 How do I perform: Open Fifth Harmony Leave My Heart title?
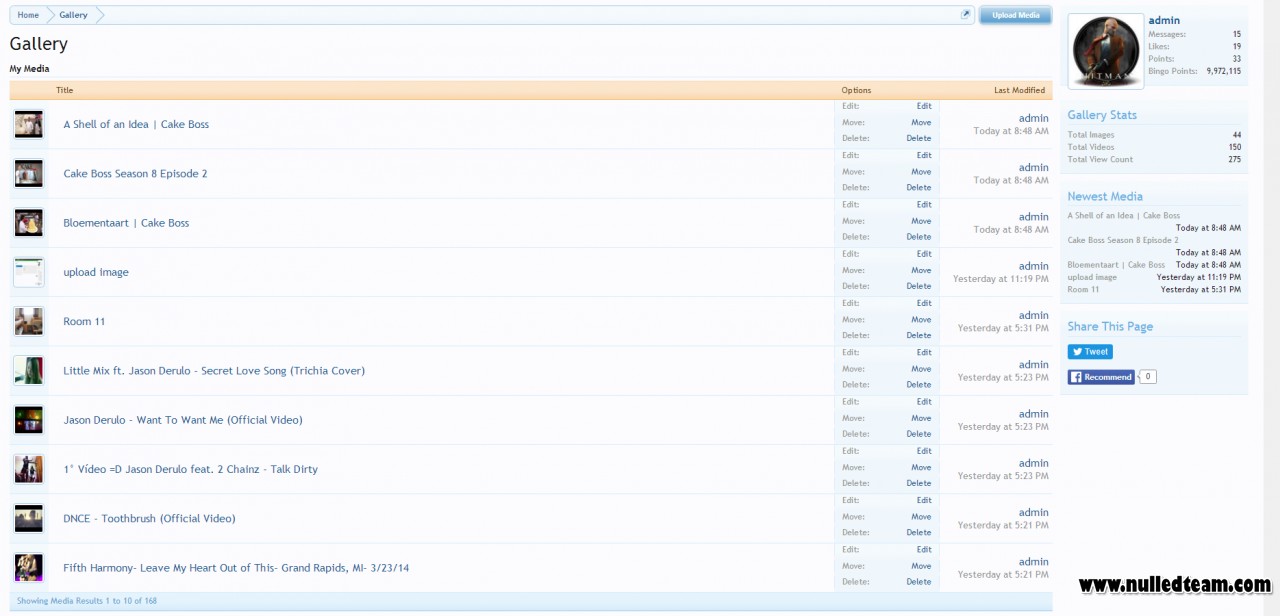[236, 568]
